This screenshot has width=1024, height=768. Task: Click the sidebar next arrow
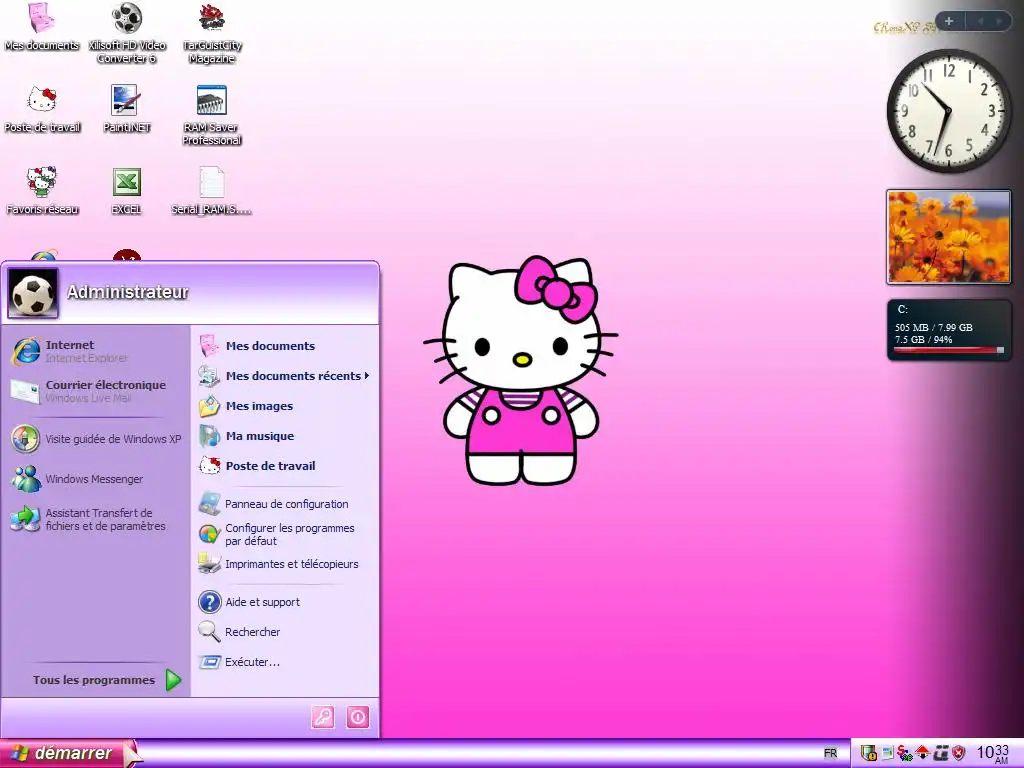999,21
